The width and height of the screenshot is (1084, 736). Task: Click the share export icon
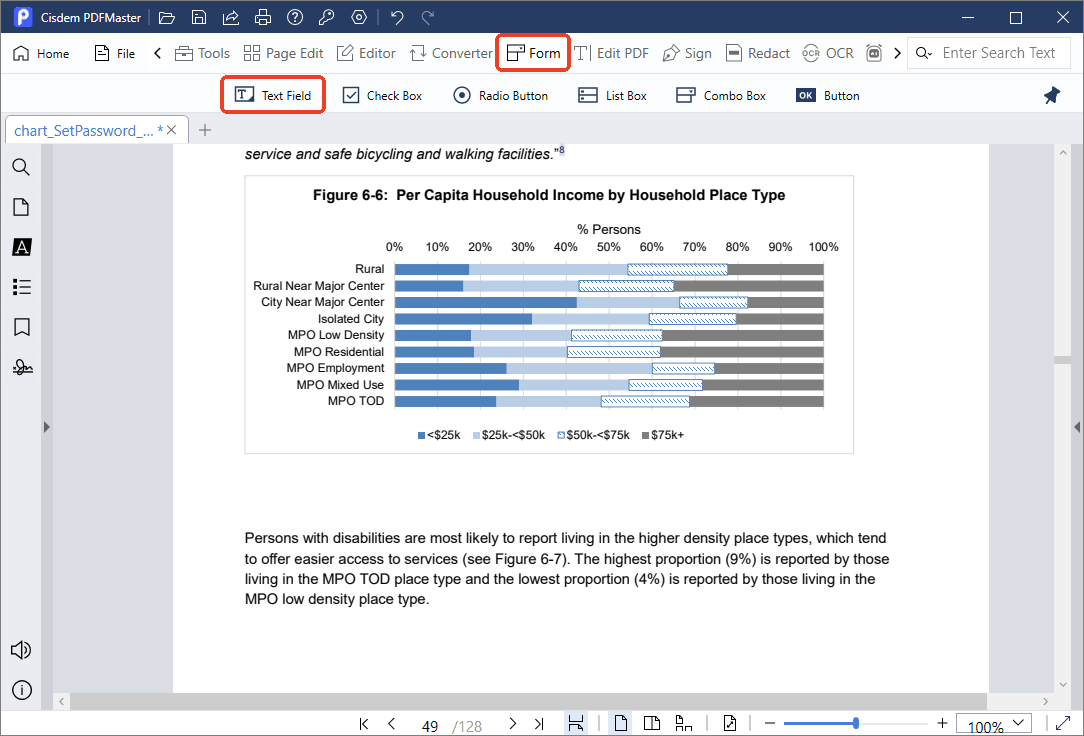click(x=230, y=17)
